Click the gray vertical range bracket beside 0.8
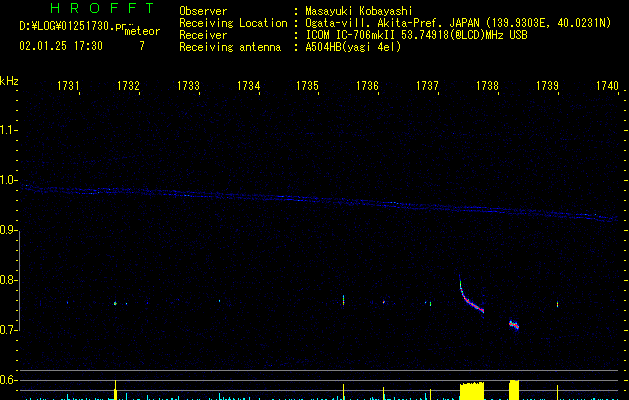This screenshot has height=400, width=629. click(x=19, y=281)
